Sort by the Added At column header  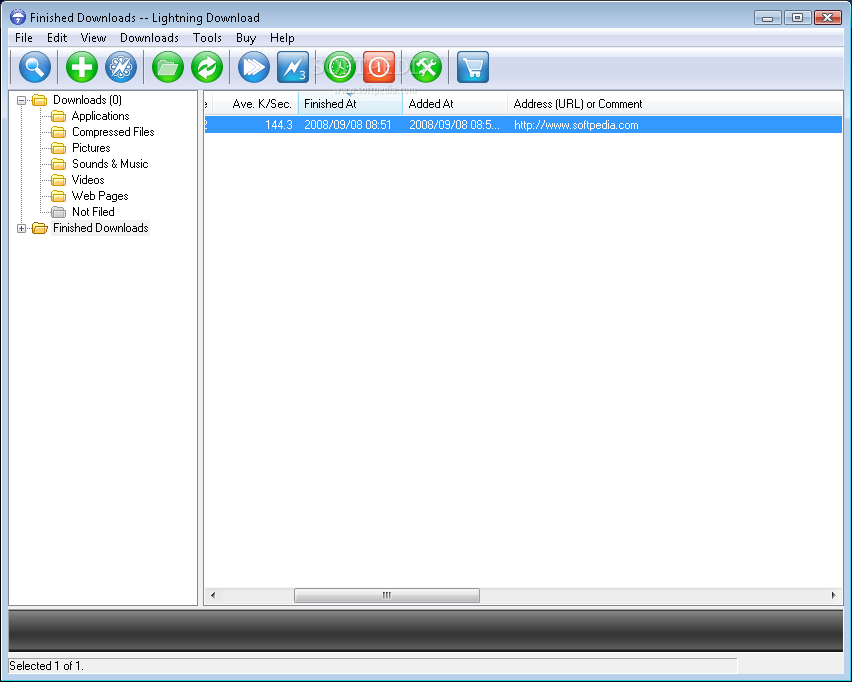point(455,104)
